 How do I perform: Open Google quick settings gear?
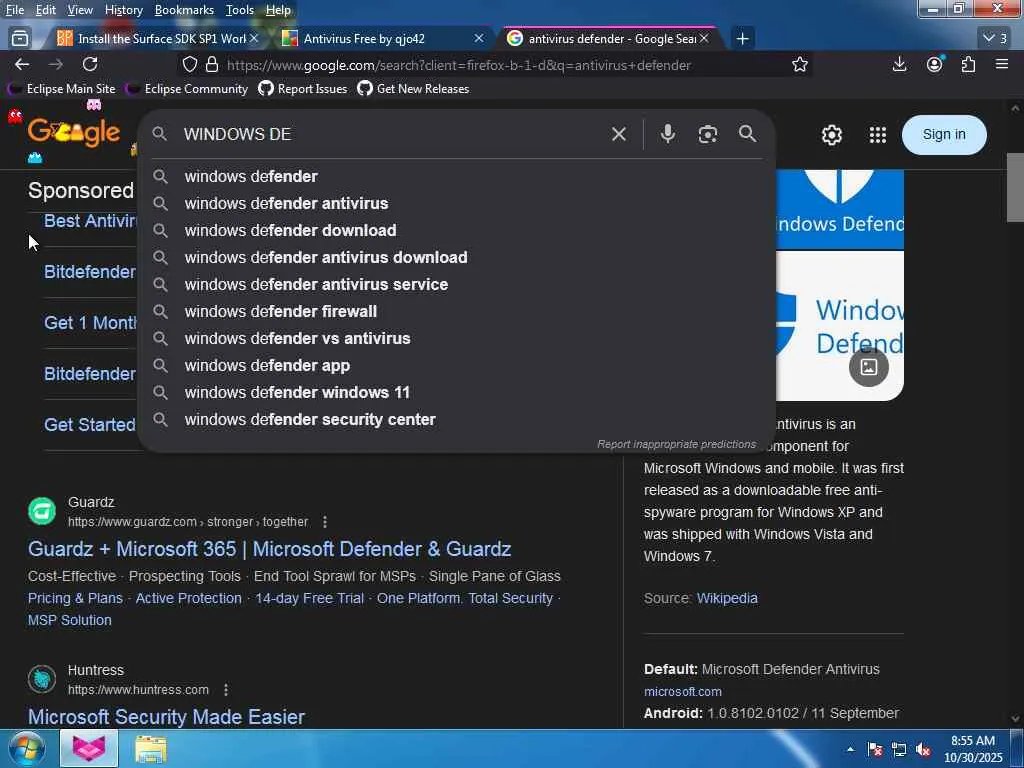[831, 135]
